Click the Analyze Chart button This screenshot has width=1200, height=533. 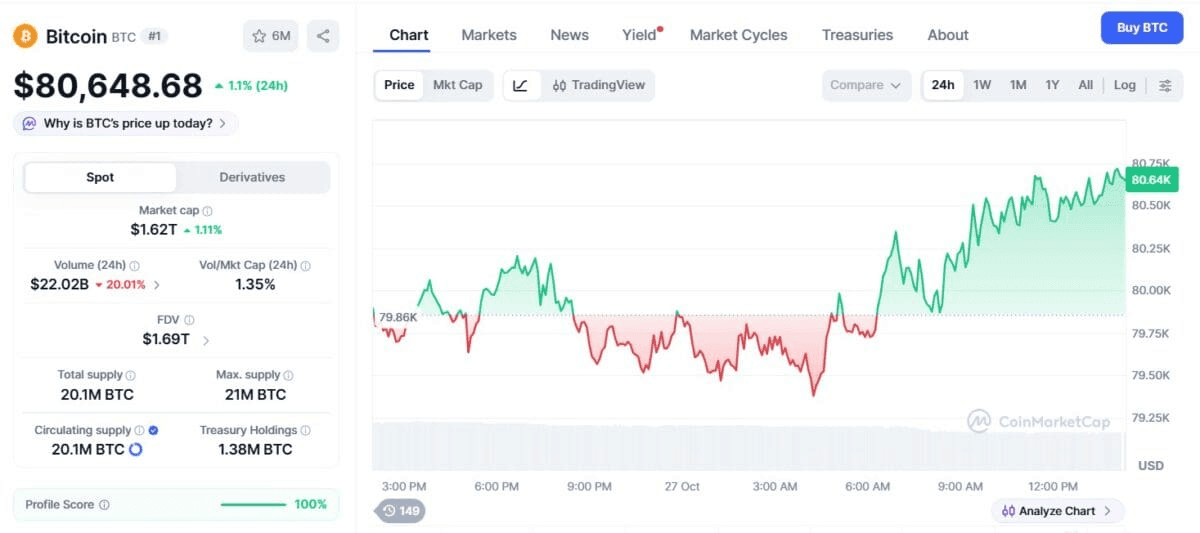(x=1058, y=511)
